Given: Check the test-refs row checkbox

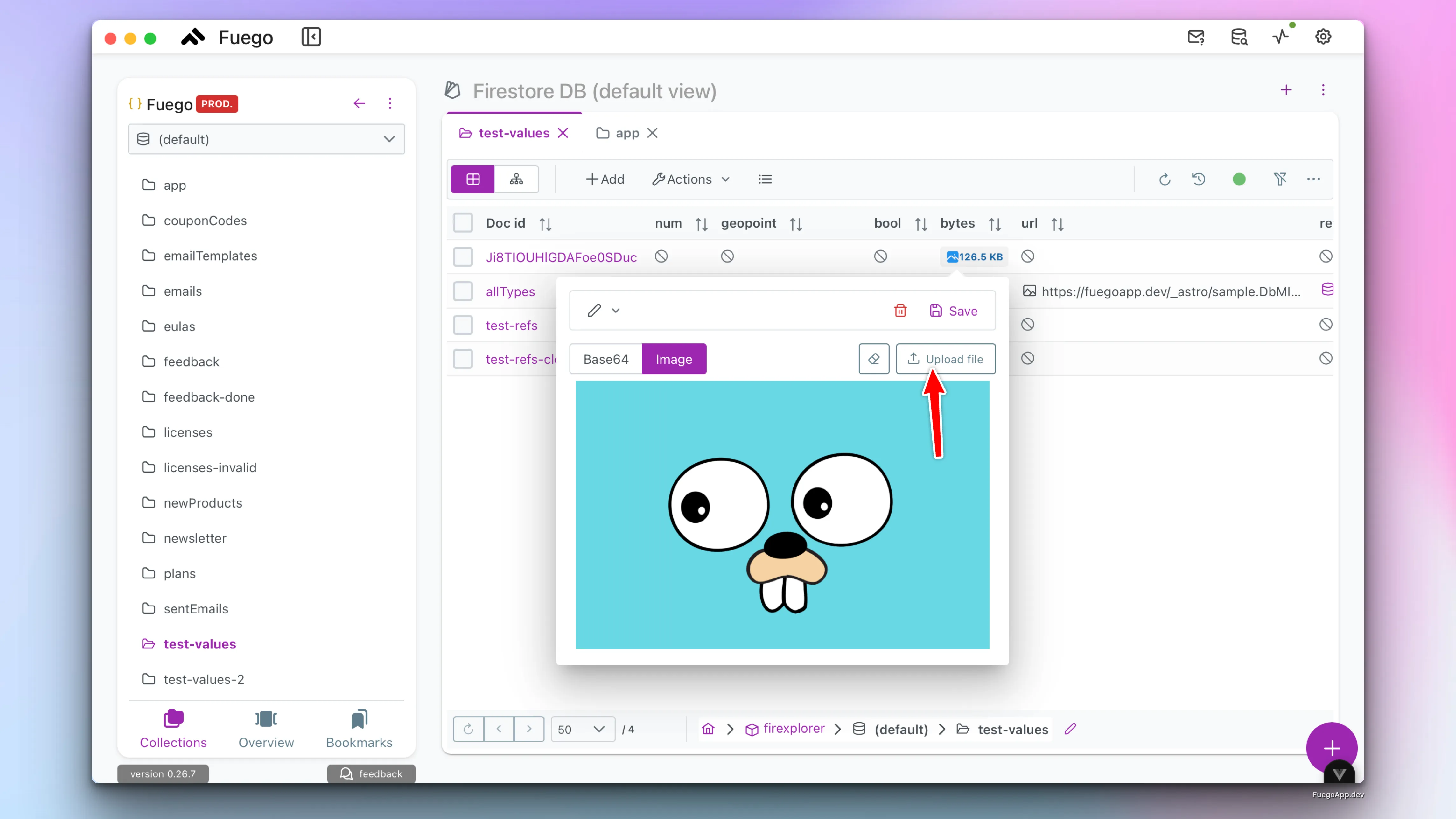Looking at the screenshot, I should tap(462, 325).
